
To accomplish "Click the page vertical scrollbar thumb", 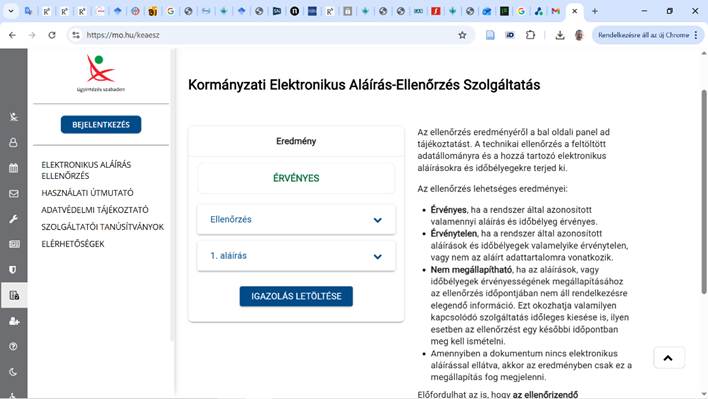I will pos(704,192).
